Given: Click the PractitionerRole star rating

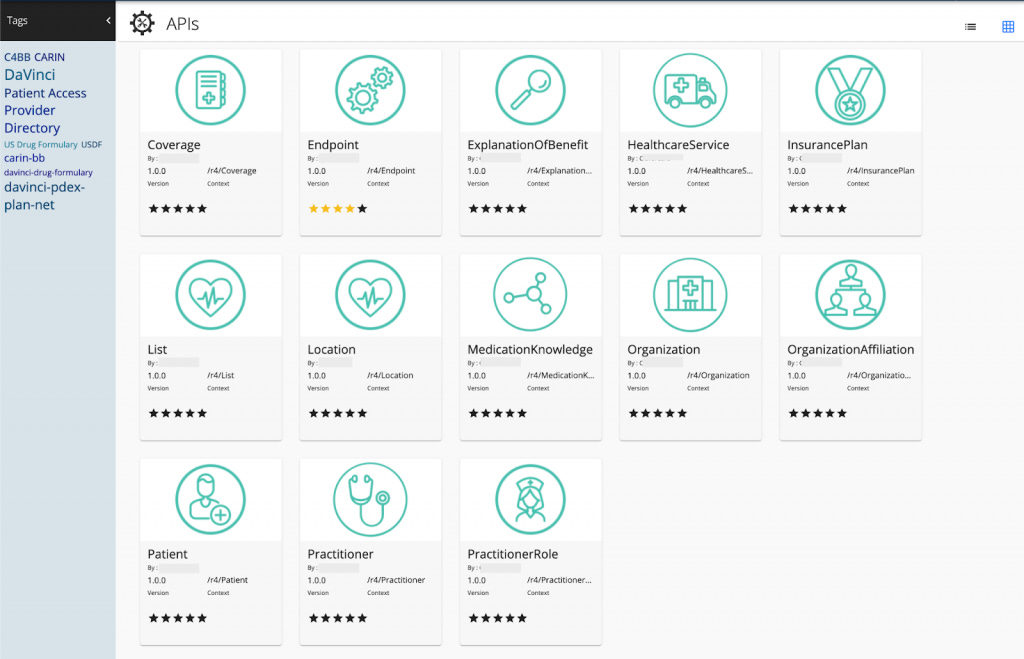Looking at the screenshot, I should [x=498, y=618].
